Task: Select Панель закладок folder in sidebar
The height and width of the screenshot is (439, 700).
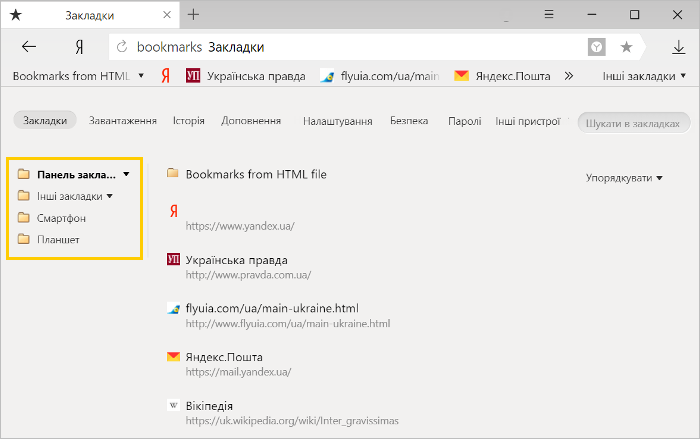Action: 76,175
